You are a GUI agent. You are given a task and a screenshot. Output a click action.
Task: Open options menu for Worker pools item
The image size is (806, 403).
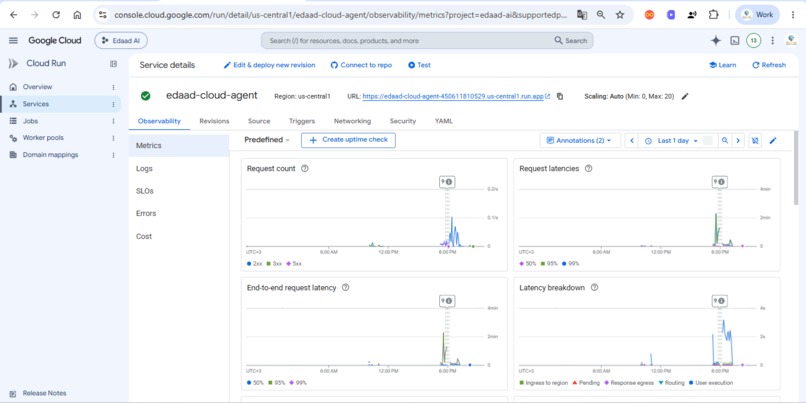tap(113, 138)
